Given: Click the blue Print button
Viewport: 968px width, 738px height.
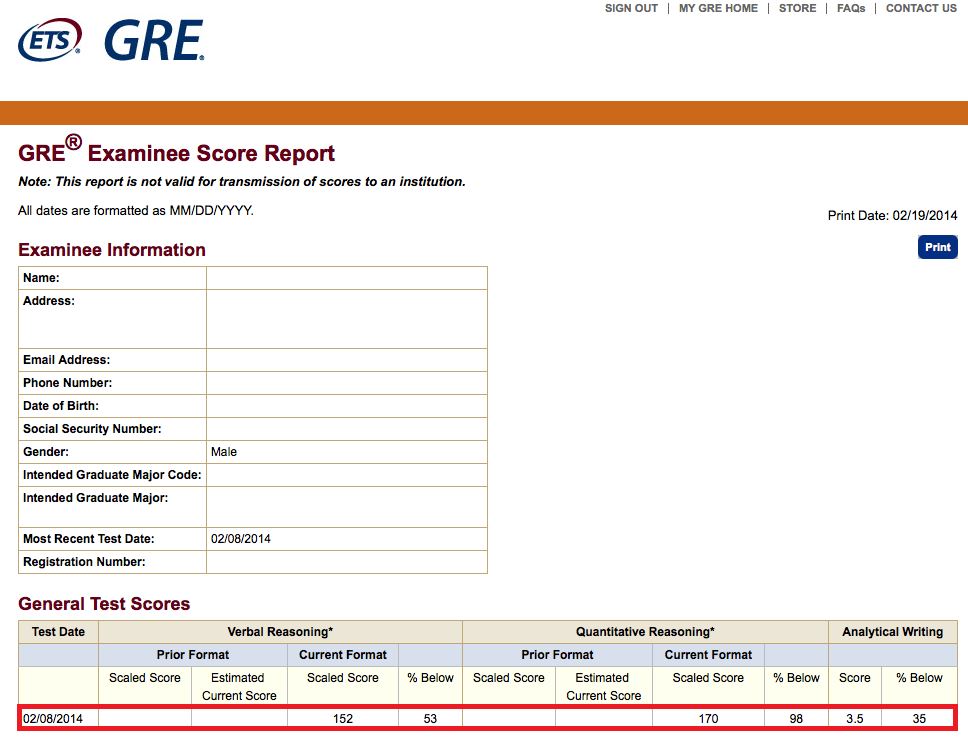Looking at the screenshot, I should pyautogui.click(x=937, y=247).
